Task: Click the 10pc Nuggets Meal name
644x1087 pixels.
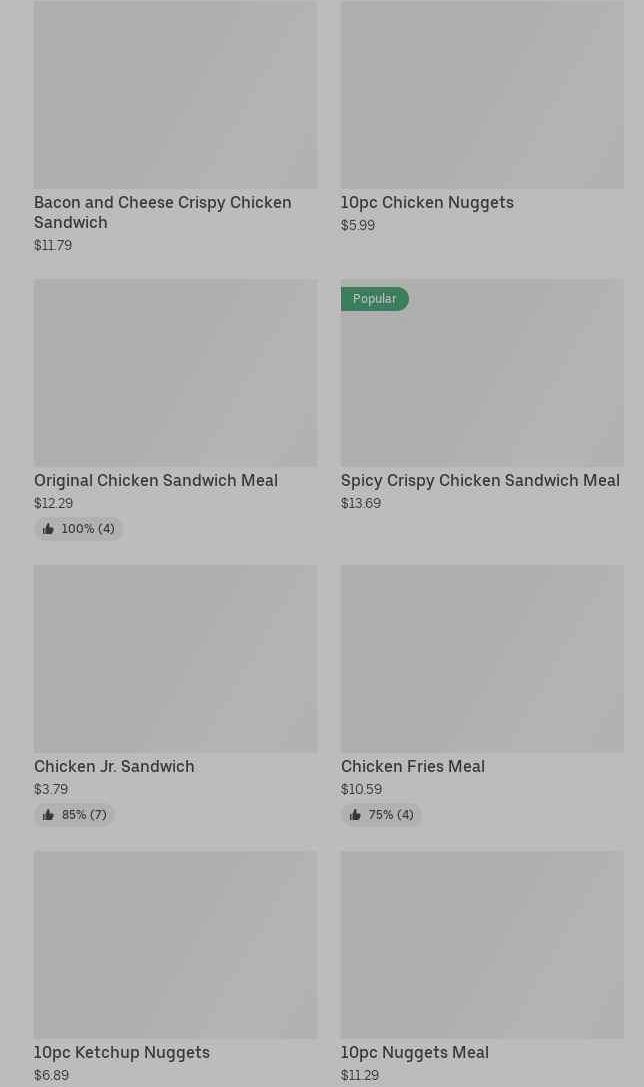Action: pyautogui.click(x=414, y=1052)
